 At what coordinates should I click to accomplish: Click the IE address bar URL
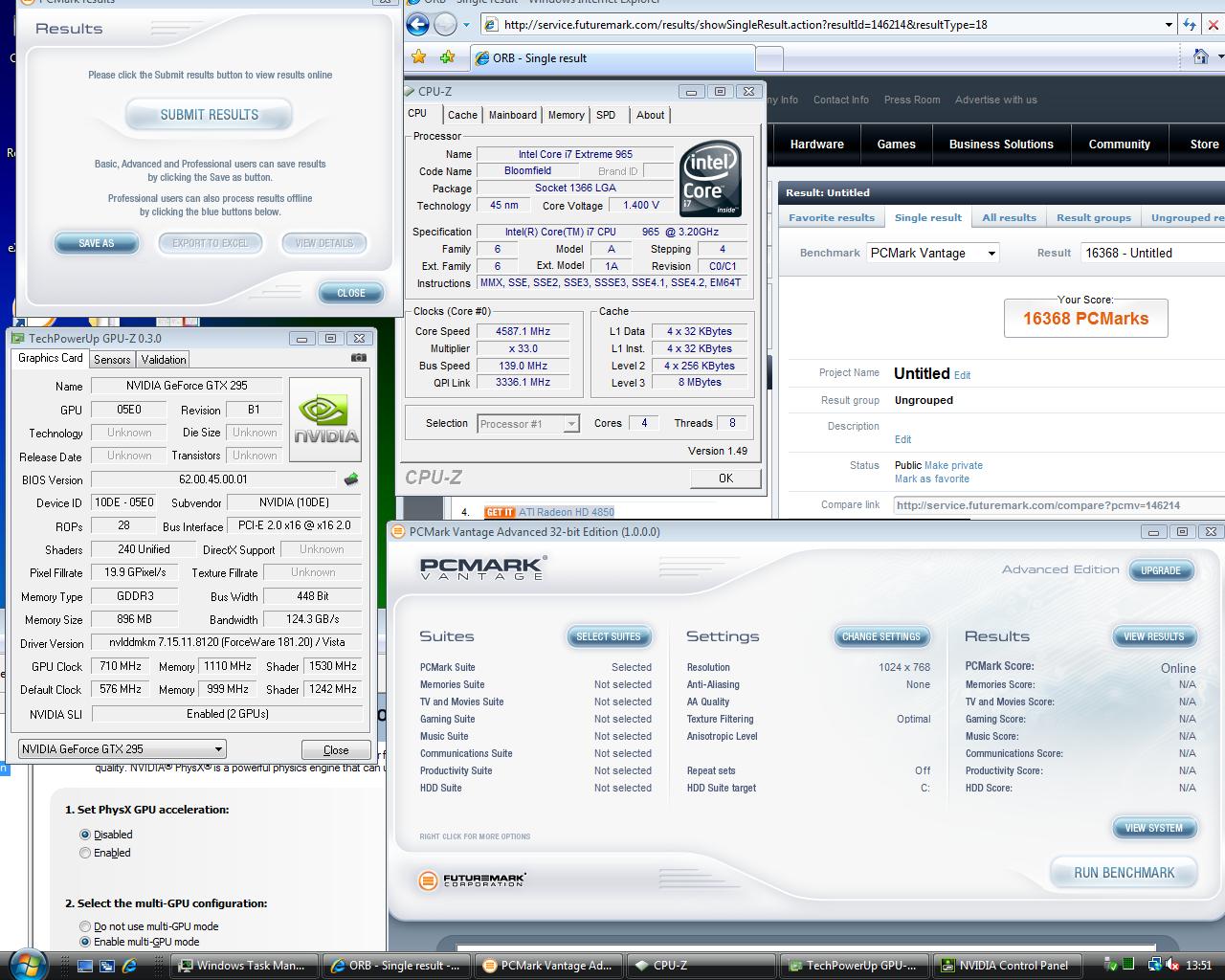746,25
